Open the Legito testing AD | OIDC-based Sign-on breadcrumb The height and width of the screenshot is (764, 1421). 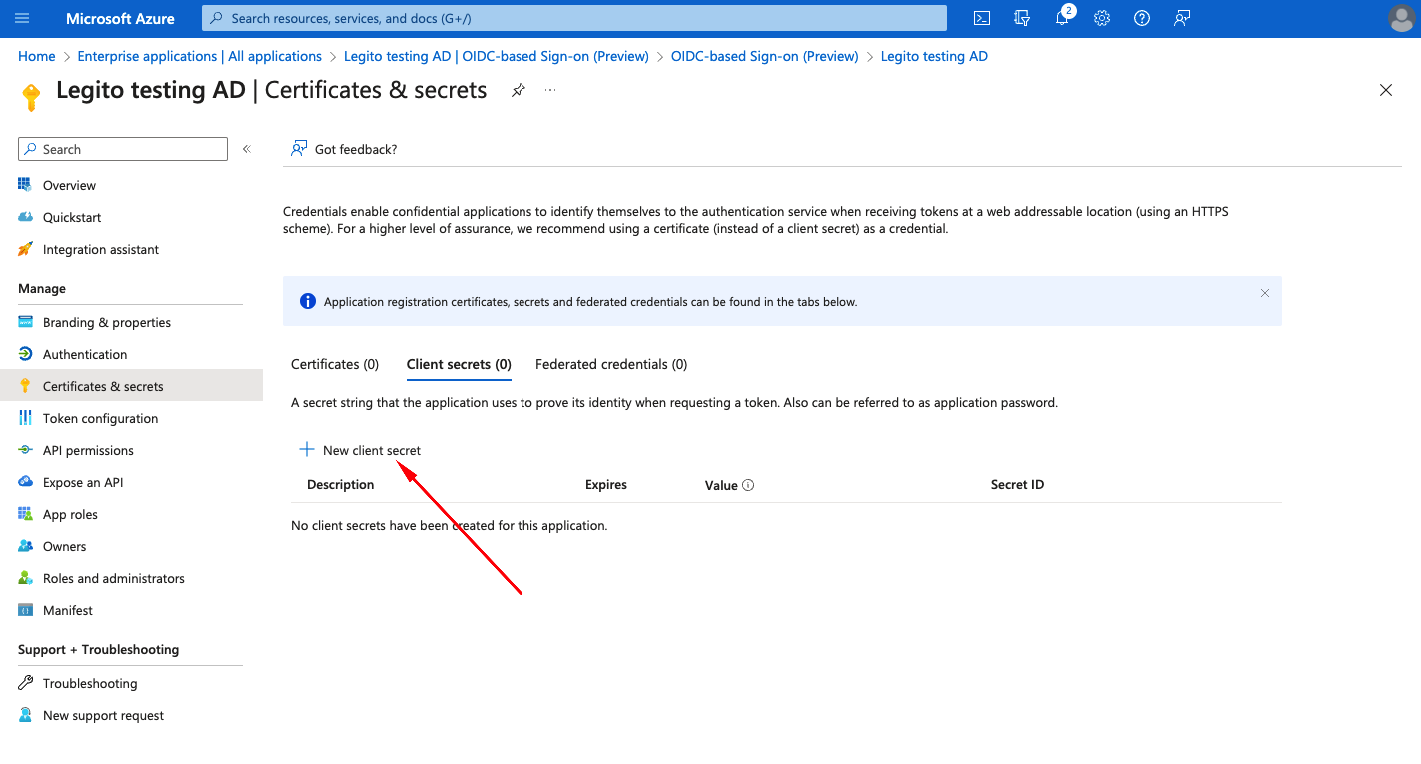pyautogui.click(x=496, y=56)
